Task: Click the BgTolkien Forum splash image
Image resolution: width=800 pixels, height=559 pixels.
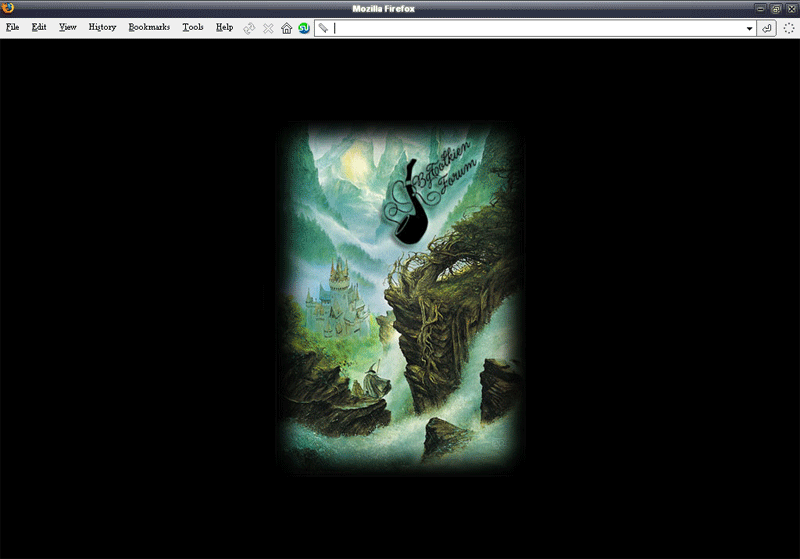Action: (399, 298)
